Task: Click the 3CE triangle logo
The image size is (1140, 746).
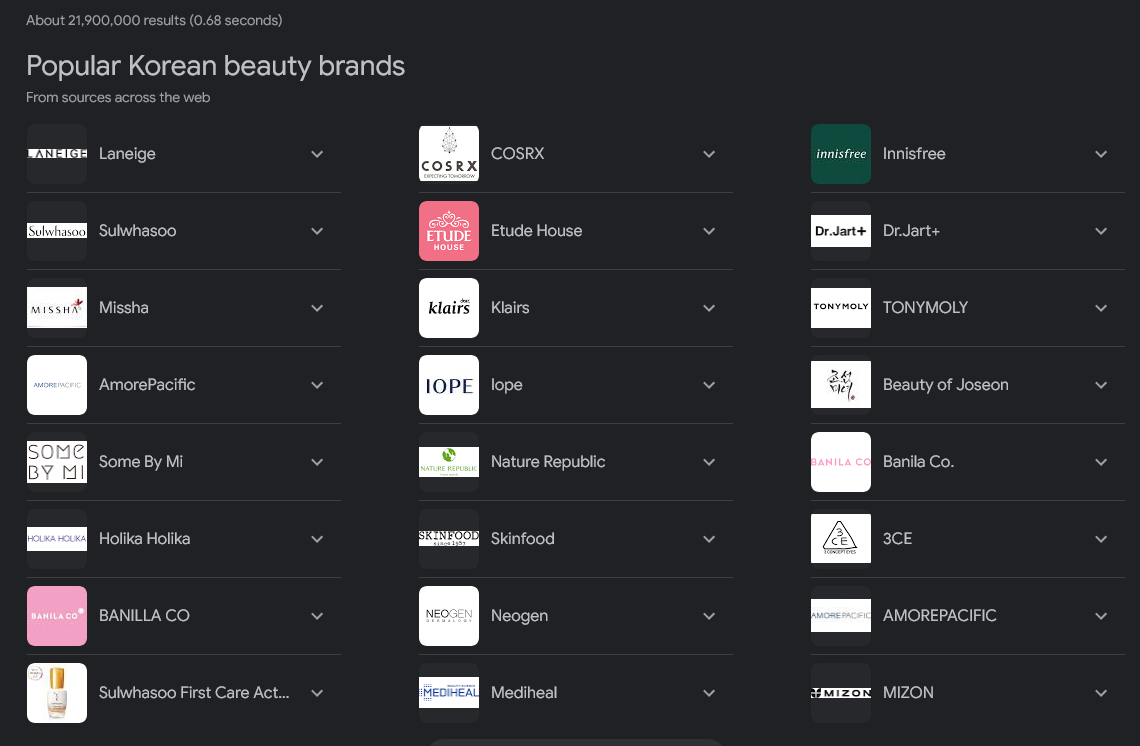Action: pos(840,539)
